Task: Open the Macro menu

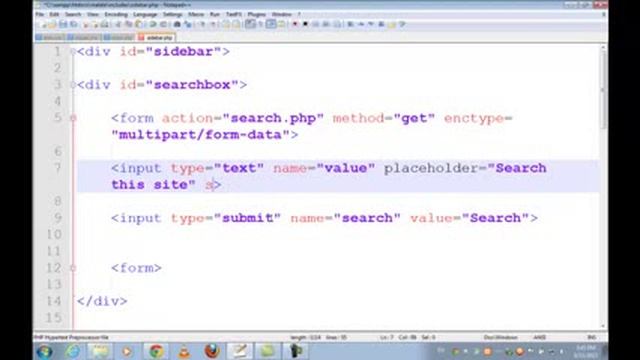Action: (x=196, y=14)
